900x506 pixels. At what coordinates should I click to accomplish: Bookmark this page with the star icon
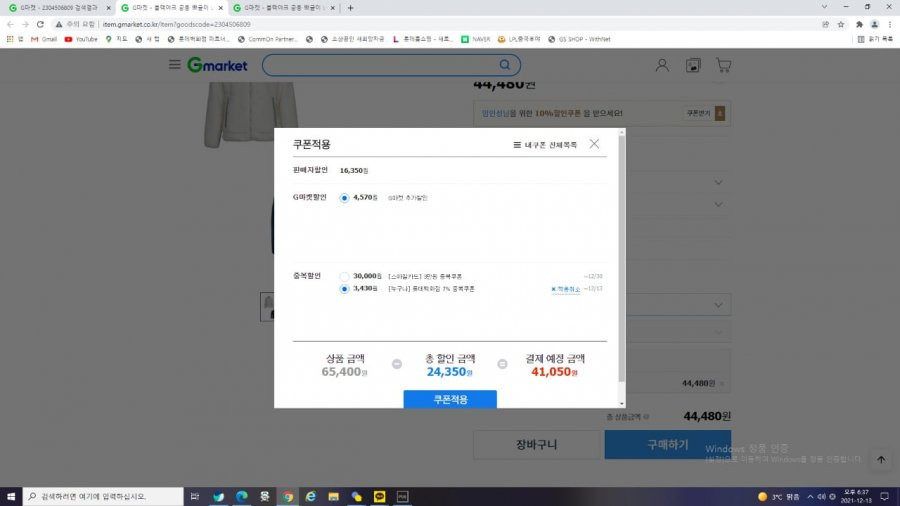[841, 25]
